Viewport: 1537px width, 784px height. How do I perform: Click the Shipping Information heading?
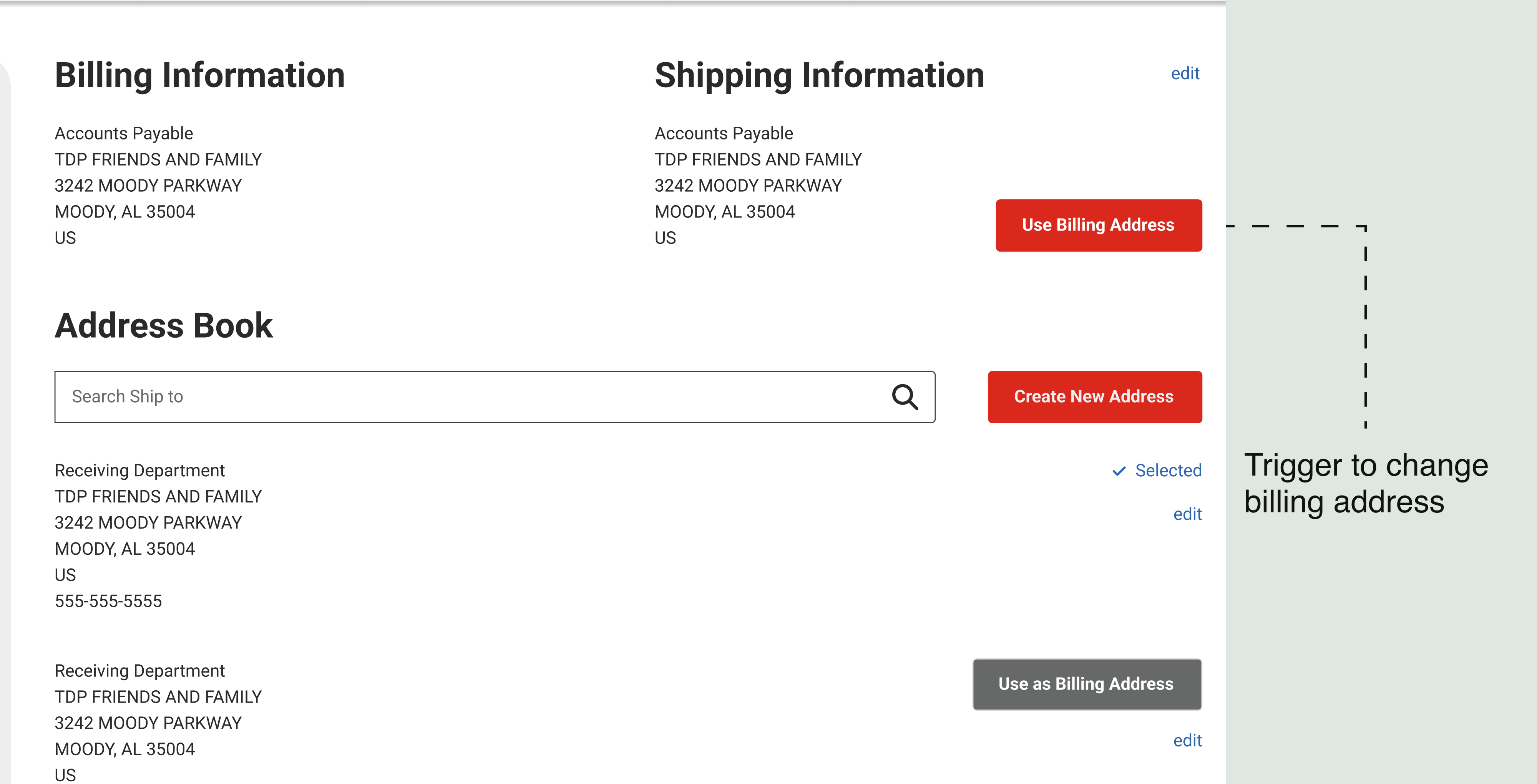819,75
